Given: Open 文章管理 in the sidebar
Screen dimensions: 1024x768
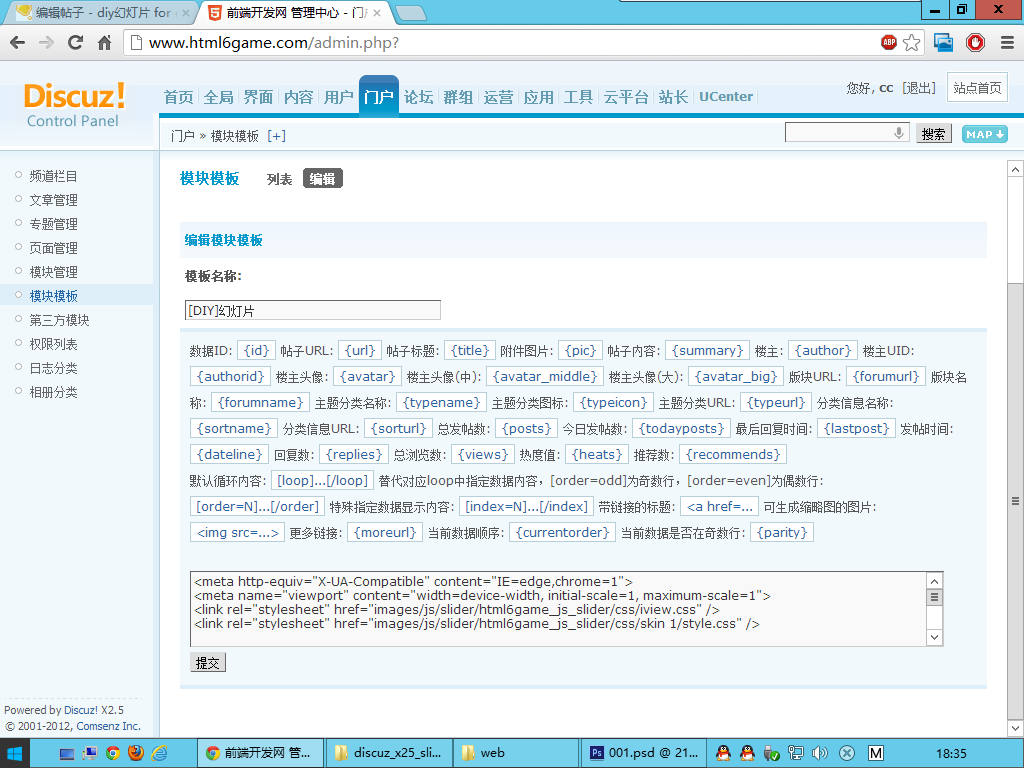Looking at the screenshot, I should click(54, 200).
